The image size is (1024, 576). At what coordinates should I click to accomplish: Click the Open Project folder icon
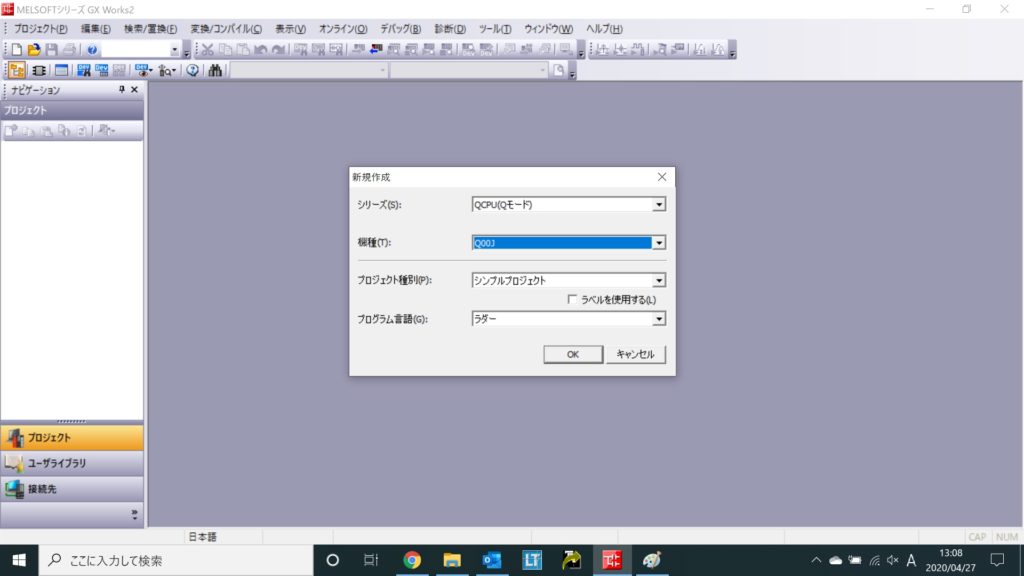coord(34,50)
